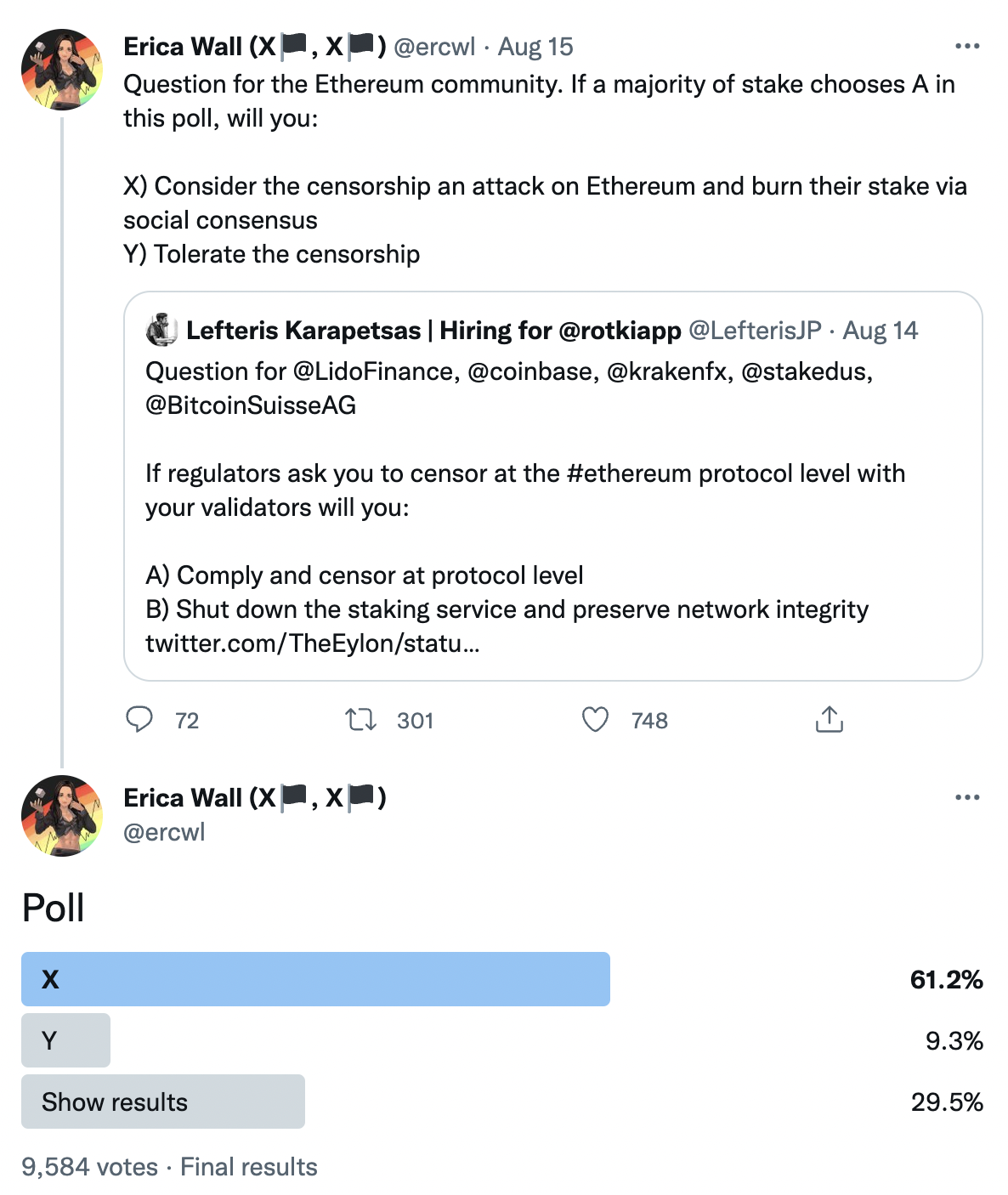Open the @ercwl handle under poll author
This screenshot has height=1195, width=1008.
(164, 832)
